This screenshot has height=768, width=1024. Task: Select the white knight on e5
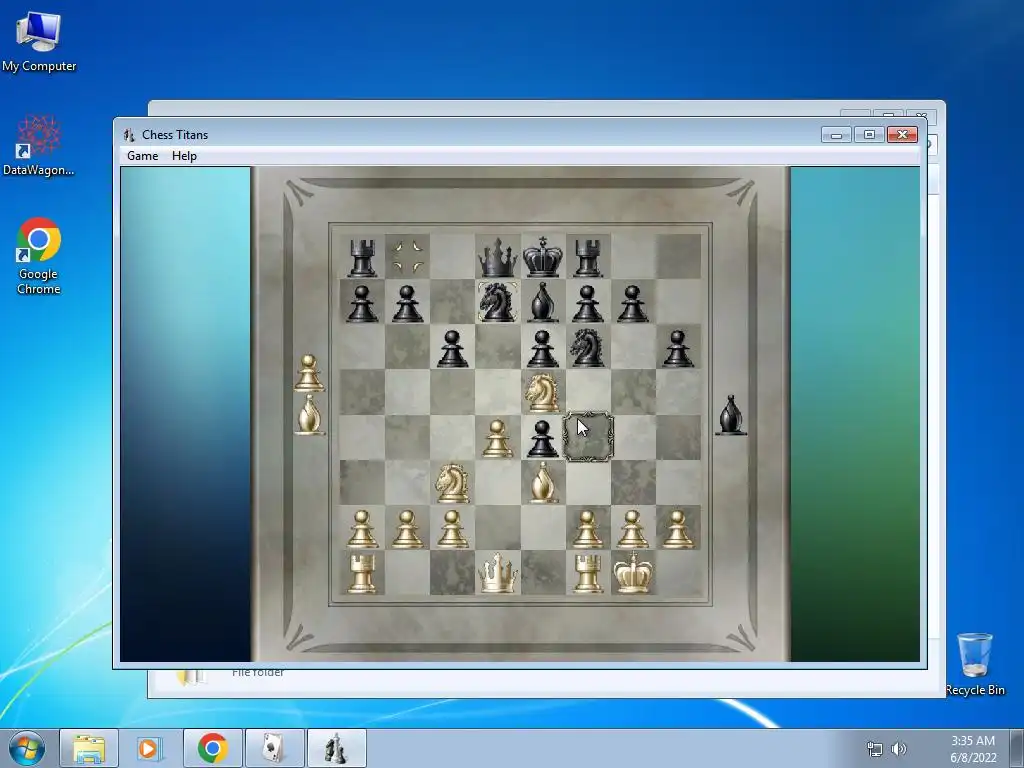click(x=543, y=392)
